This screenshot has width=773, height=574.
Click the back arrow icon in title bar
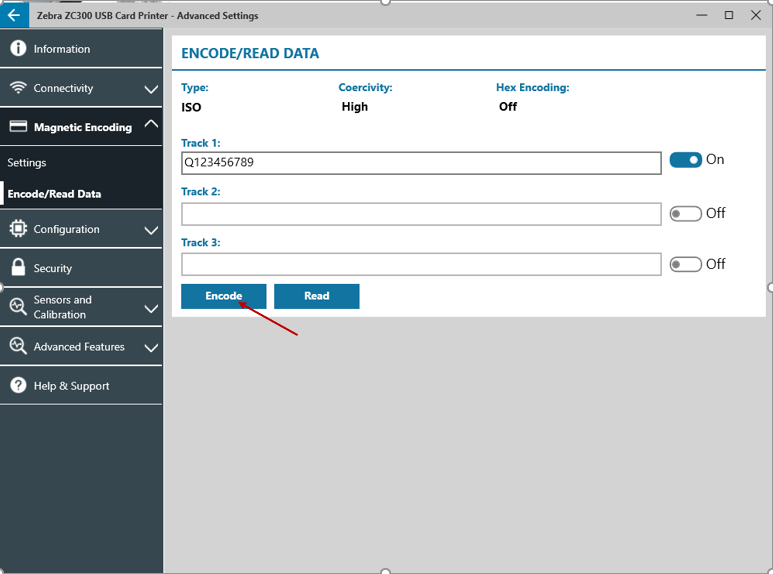[14, 15]
